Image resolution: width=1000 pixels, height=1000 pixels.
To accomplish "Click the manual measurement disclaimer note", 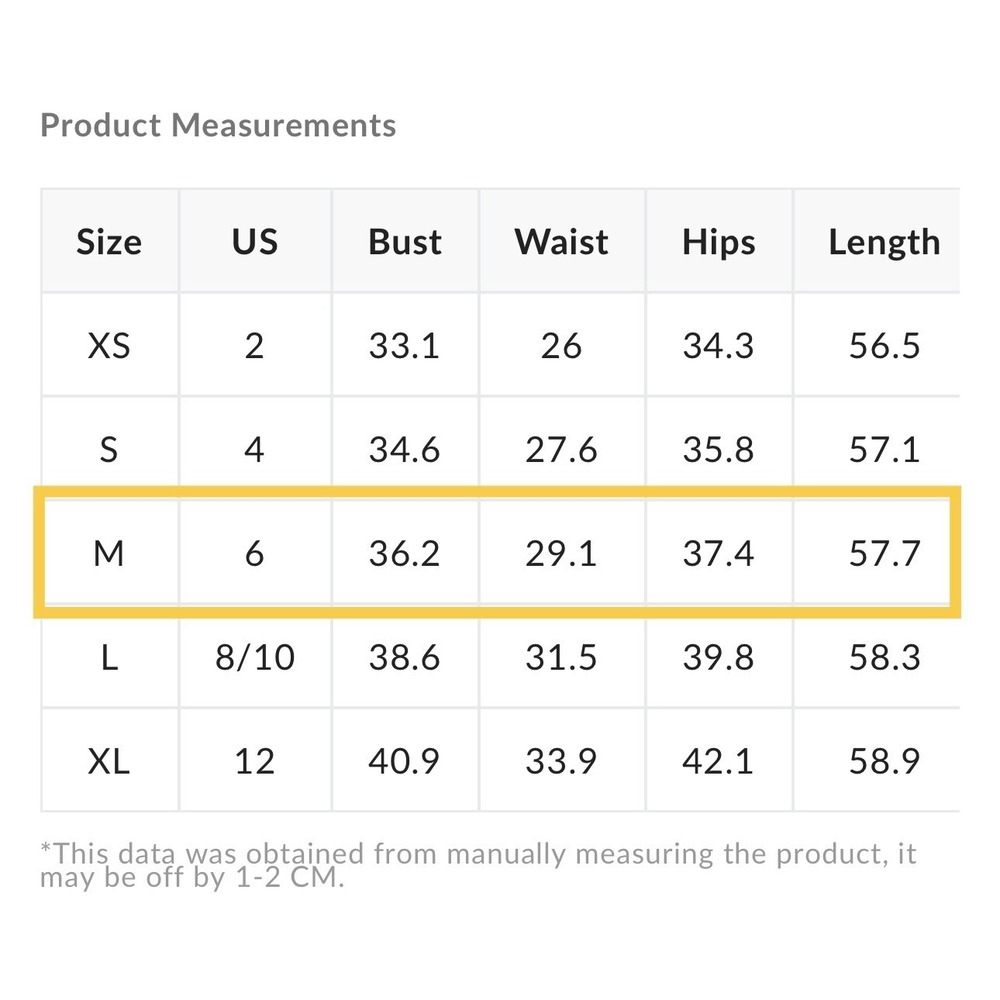I will 478,866.
